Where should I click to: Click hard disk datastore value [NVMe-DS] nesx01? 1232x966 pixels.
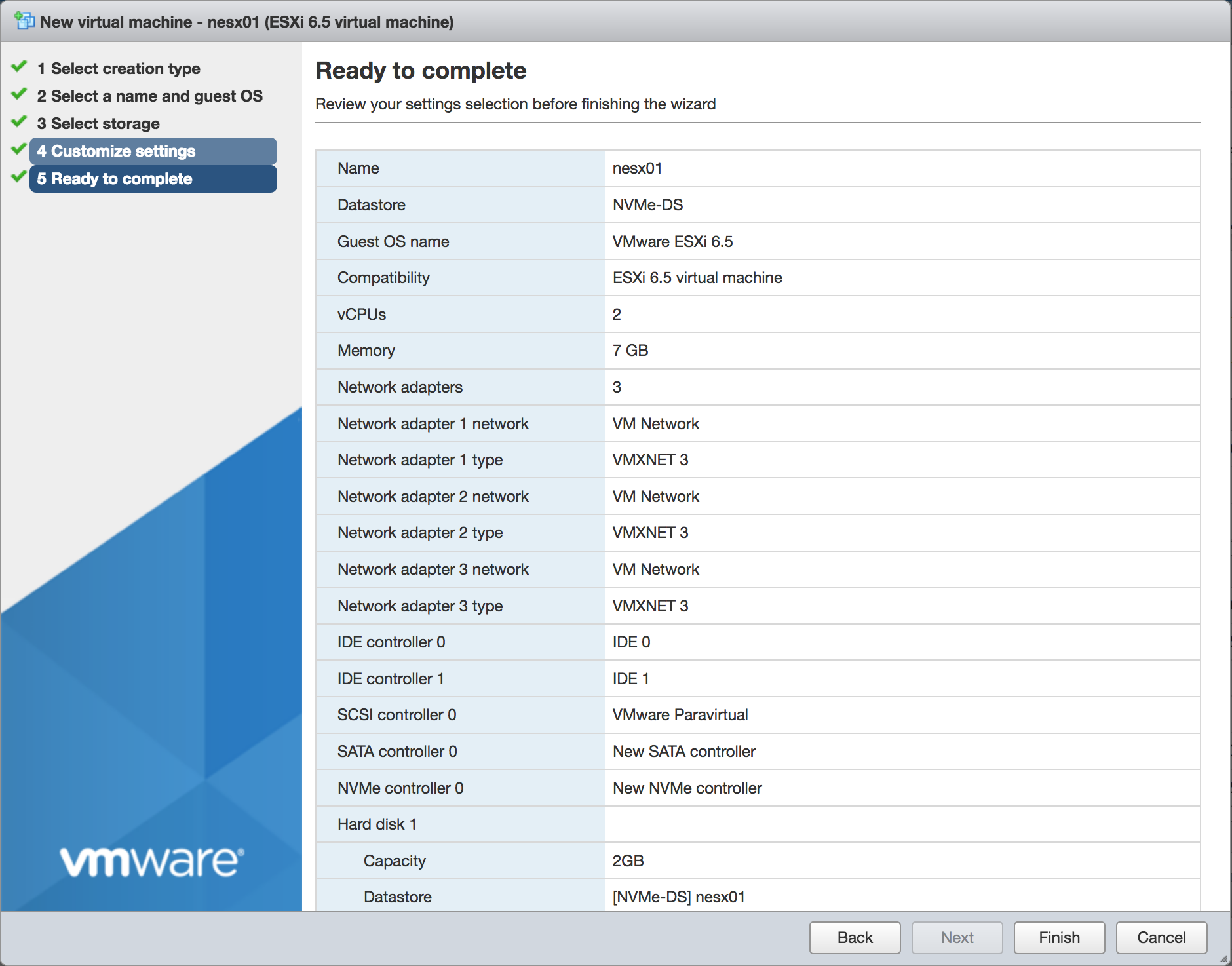point(679,897)
